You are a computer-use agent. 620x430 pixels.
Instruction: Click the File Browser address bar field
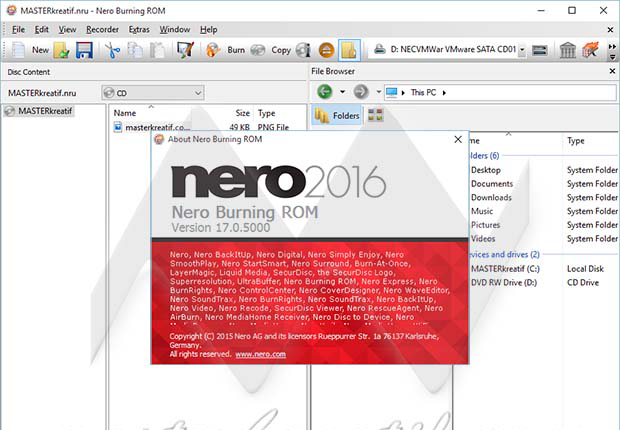[x=500, y=93]
